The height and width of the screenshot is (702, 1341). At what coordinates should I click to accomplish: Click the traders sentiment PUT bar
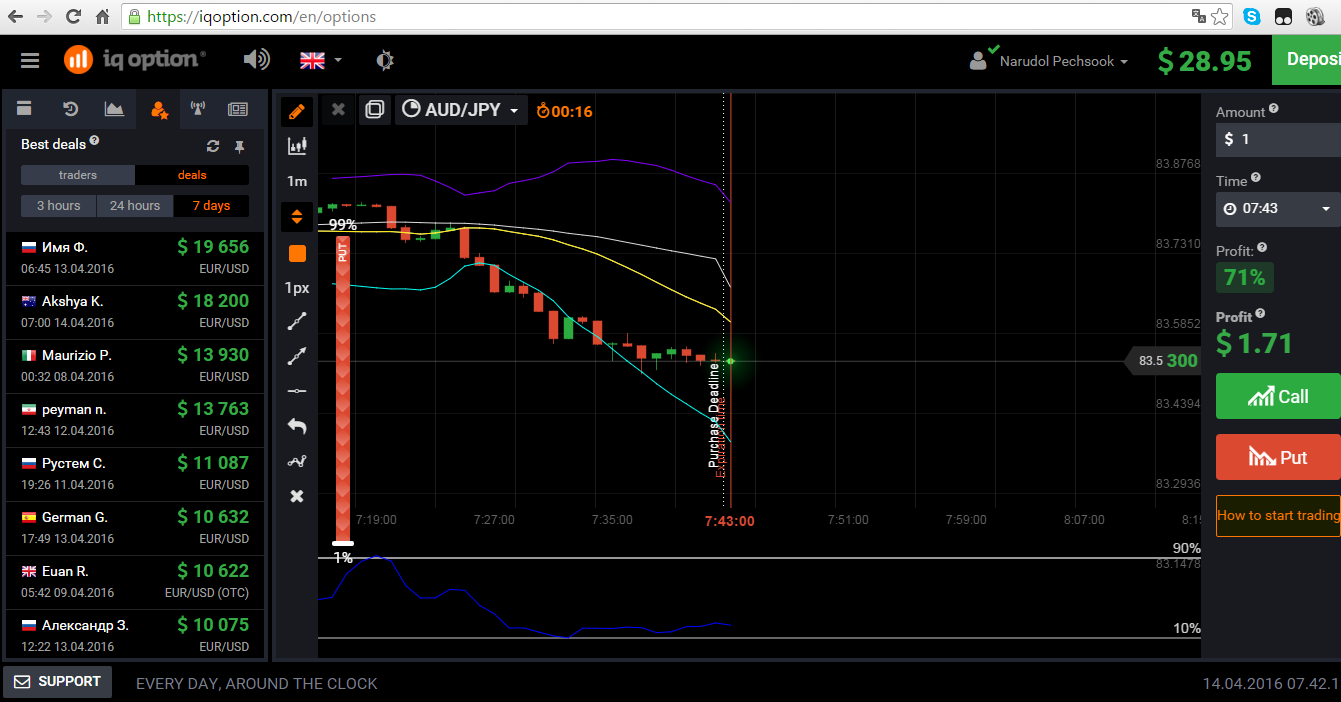[343, 388]
